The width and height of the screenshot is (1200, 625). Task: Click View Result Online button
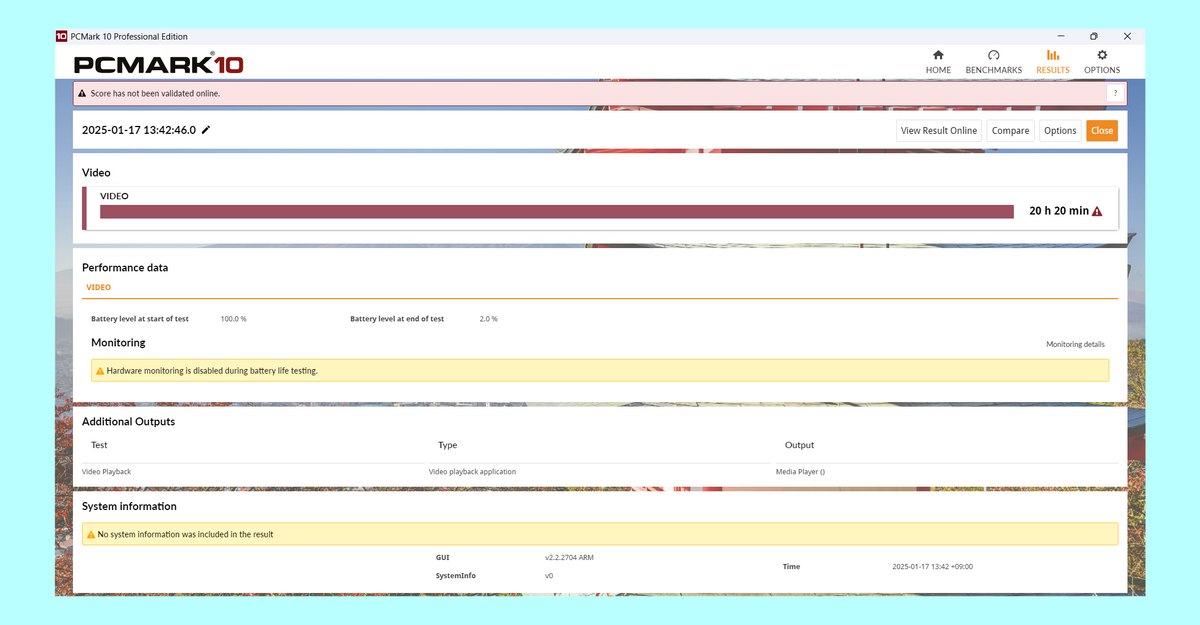pyautogui.click(x=939, y=131)
